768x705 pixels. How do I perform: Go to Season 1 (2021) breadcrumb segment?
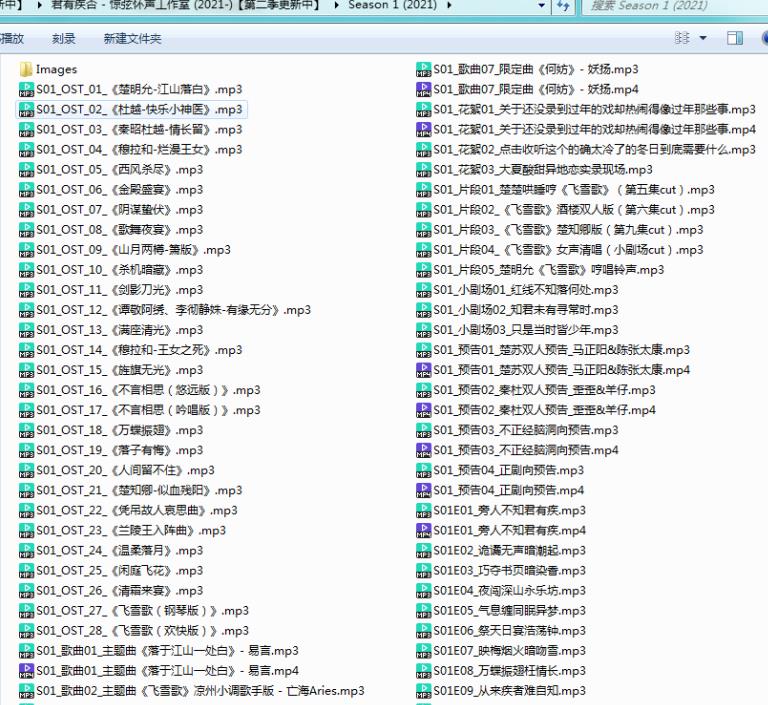392,5
